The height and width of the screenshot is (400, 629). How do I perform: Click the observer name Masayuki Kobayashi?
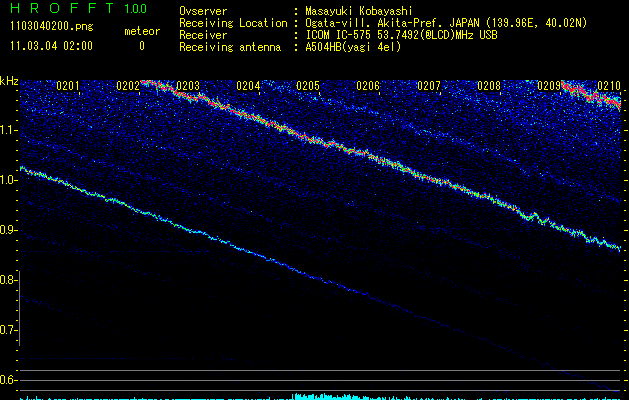pos(359,11)
